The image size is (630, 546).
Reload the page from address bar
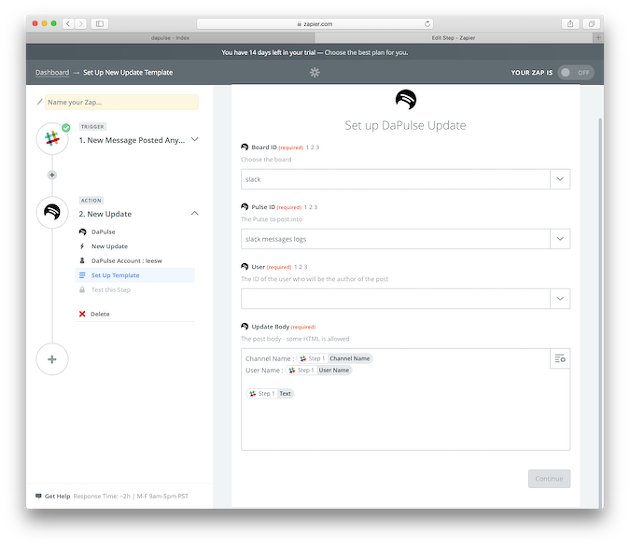[x=427, y=24]
